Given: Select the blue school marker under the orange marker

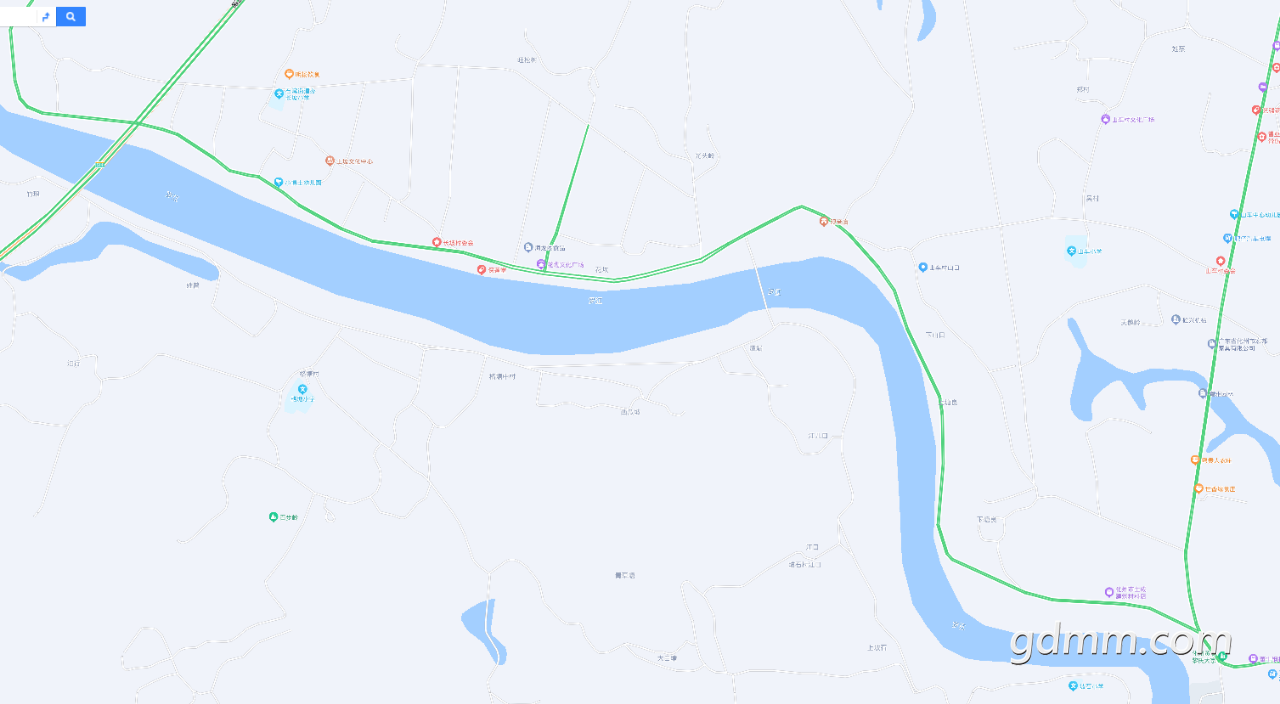Looking at the screenshot, I should point(279,93).
